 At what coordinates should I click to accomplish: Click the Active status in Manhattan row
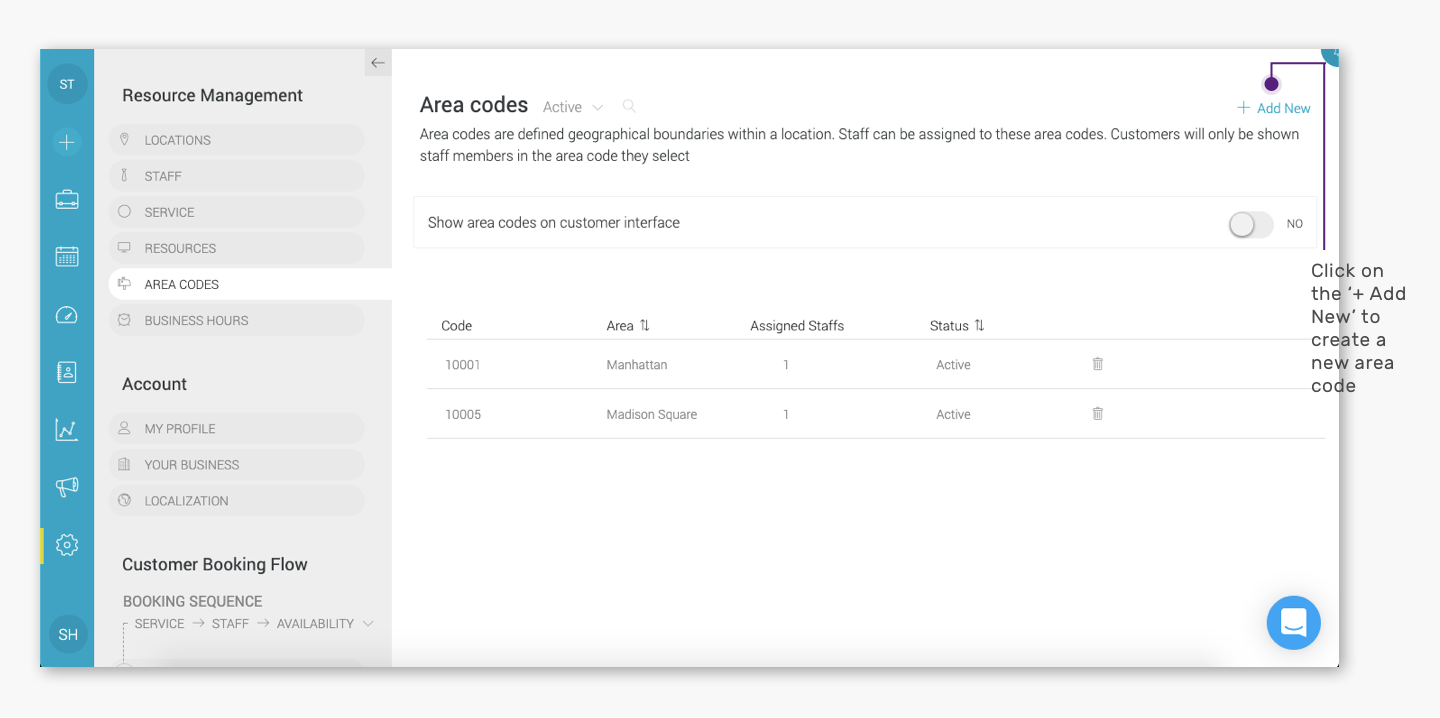[x=953, y=365]
